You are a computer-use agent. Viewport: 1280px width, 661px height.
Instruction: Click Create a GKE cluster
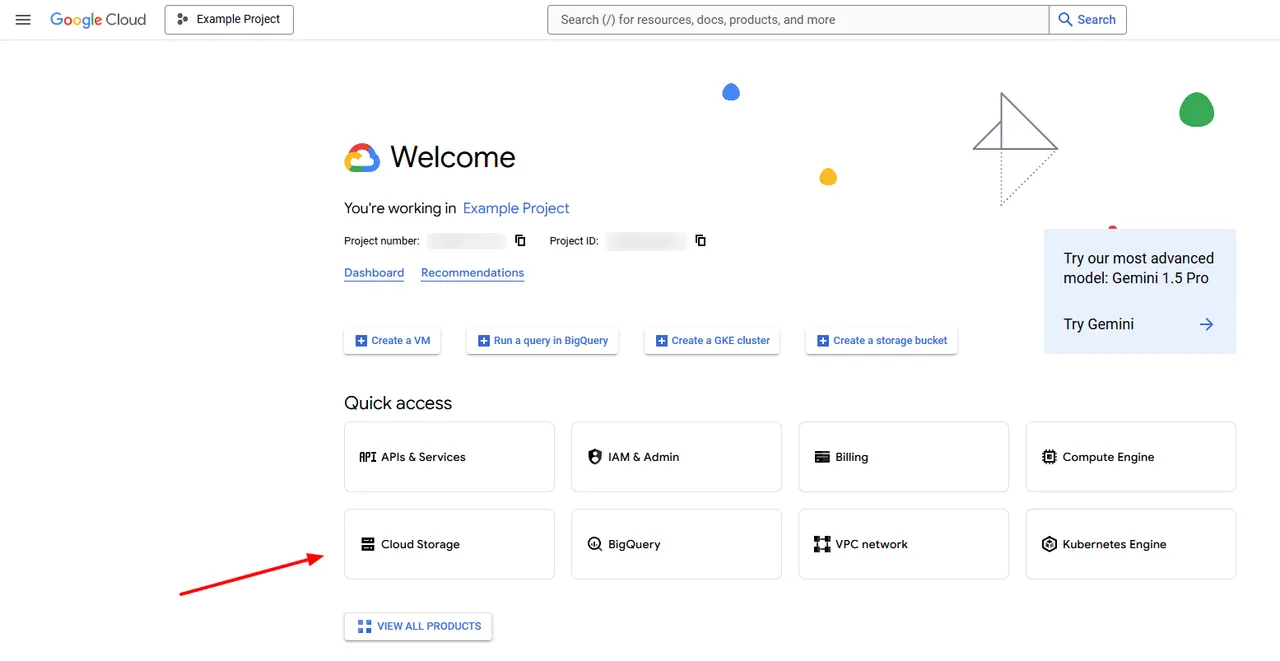[x=712, y=341]
